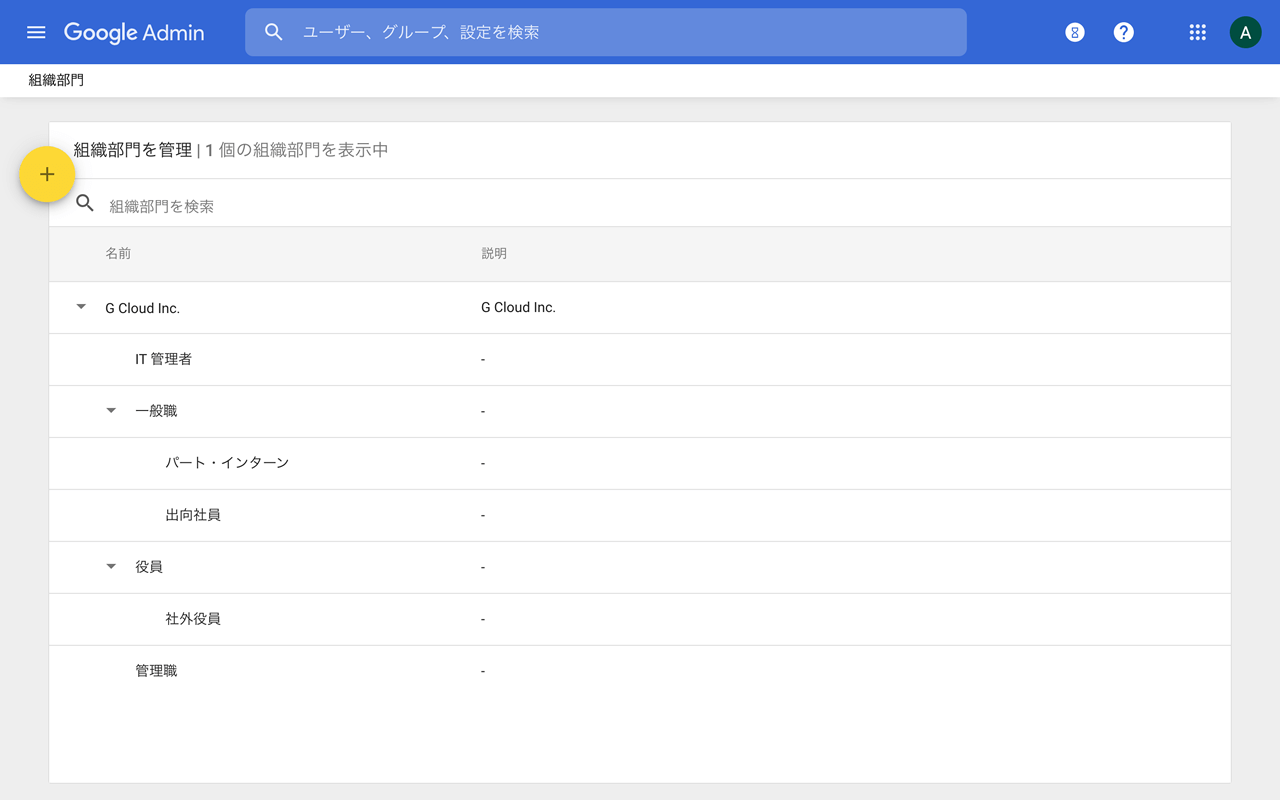Image resolution: width=1280 pixels, height=800 pixels.
Task: Click the yellow plus add button
Action: 47,174
